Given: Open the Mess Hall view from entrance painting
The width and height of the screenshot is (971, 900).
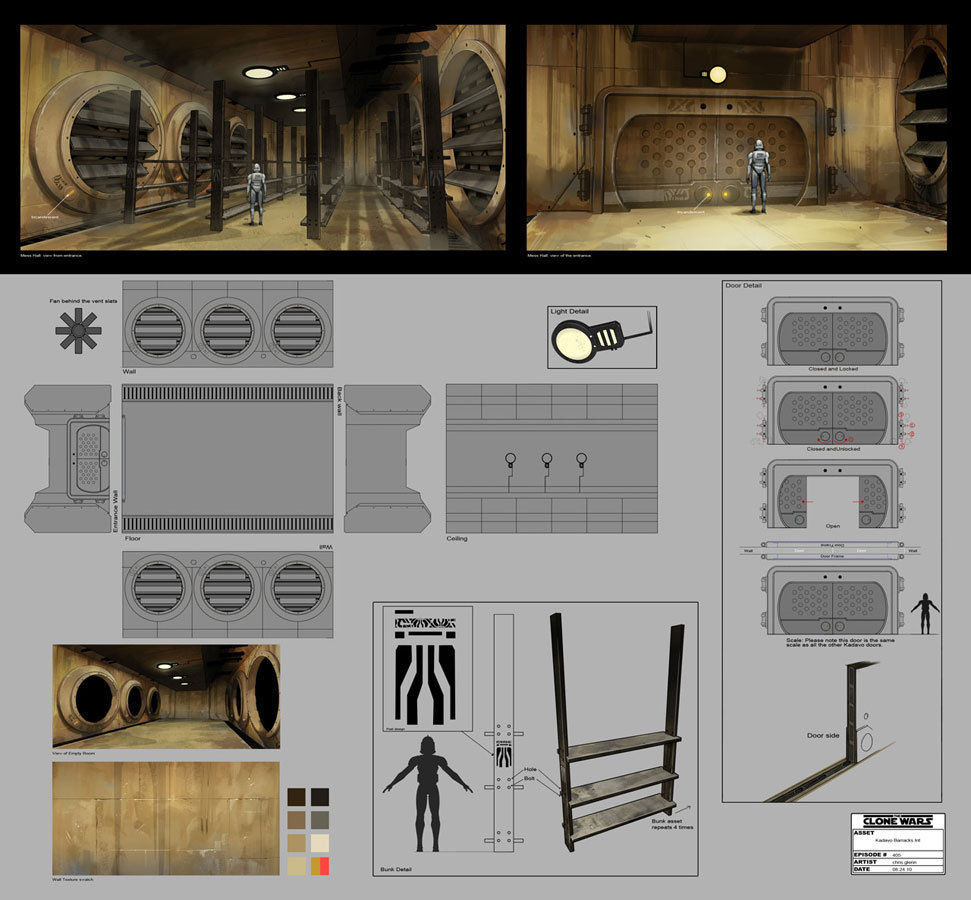Looking at the screenshot, I should [x=263, y=138].
